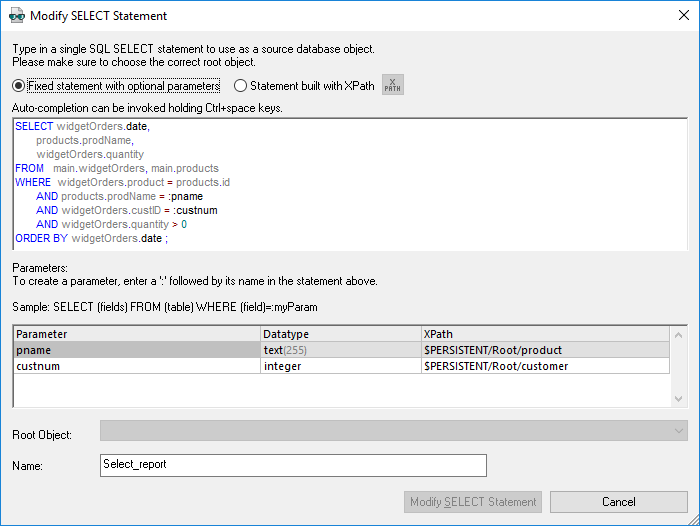This screenshot has height=526, width=700.
Task: Click the $PERSISTENT/Root/customer XPath cell
Action: [x=545, y=366]
